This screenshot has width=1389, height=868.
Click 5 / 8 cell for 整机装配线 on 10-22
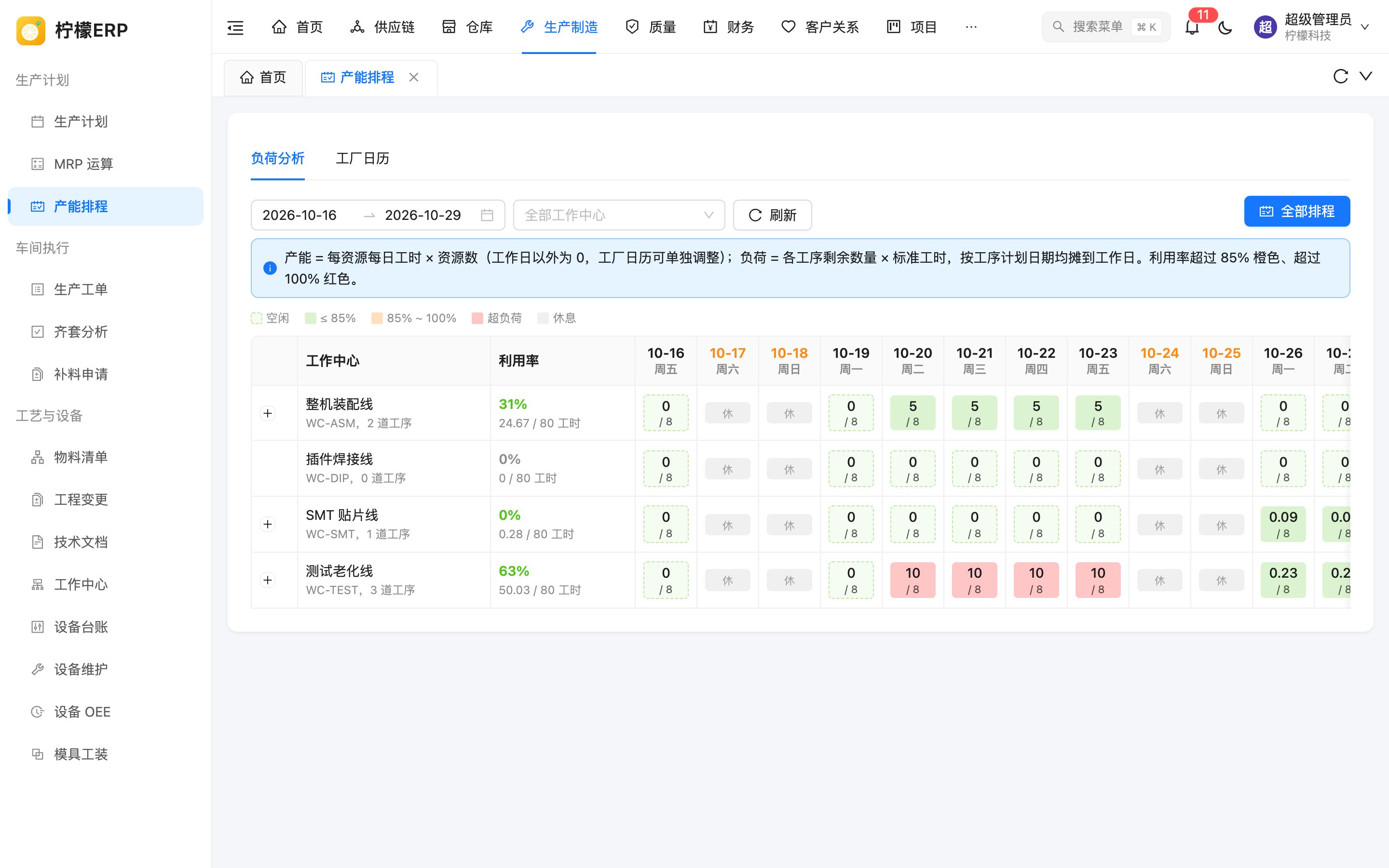pos(1036,413)
